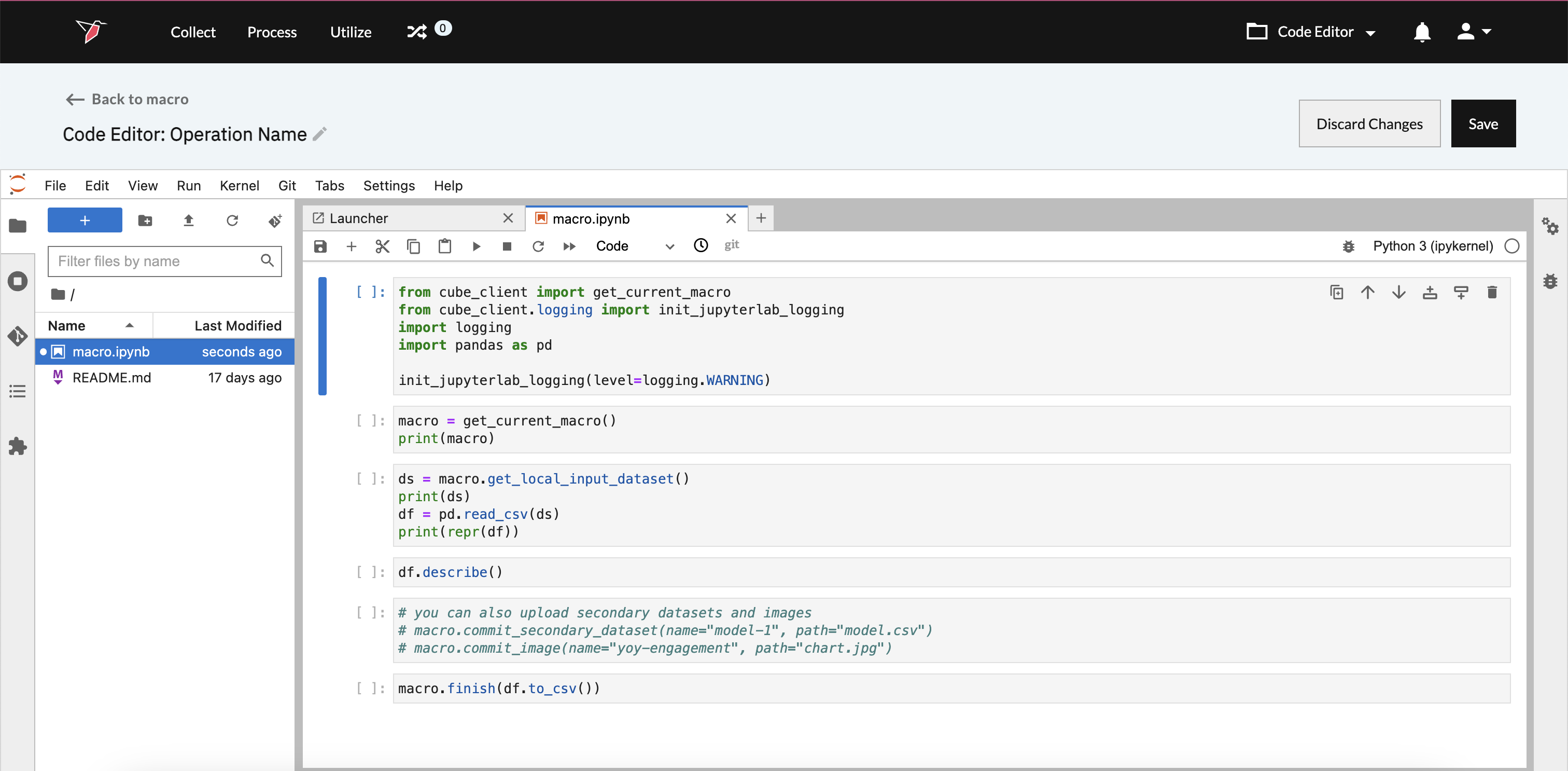The width and height of the screenshot is (1568, 771).
Task: Open the Git sidebar panel icon
Action: [x=18, y=336]
